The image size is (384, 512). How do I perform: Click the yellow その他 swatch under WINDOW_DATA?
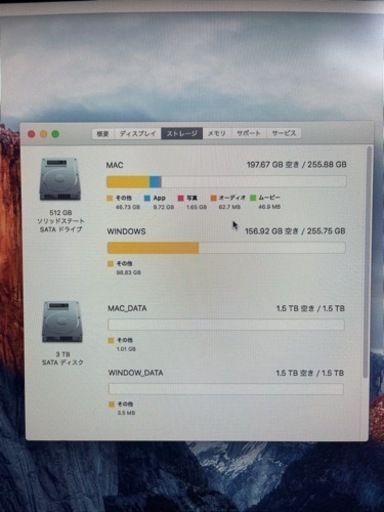coord(112,405)
